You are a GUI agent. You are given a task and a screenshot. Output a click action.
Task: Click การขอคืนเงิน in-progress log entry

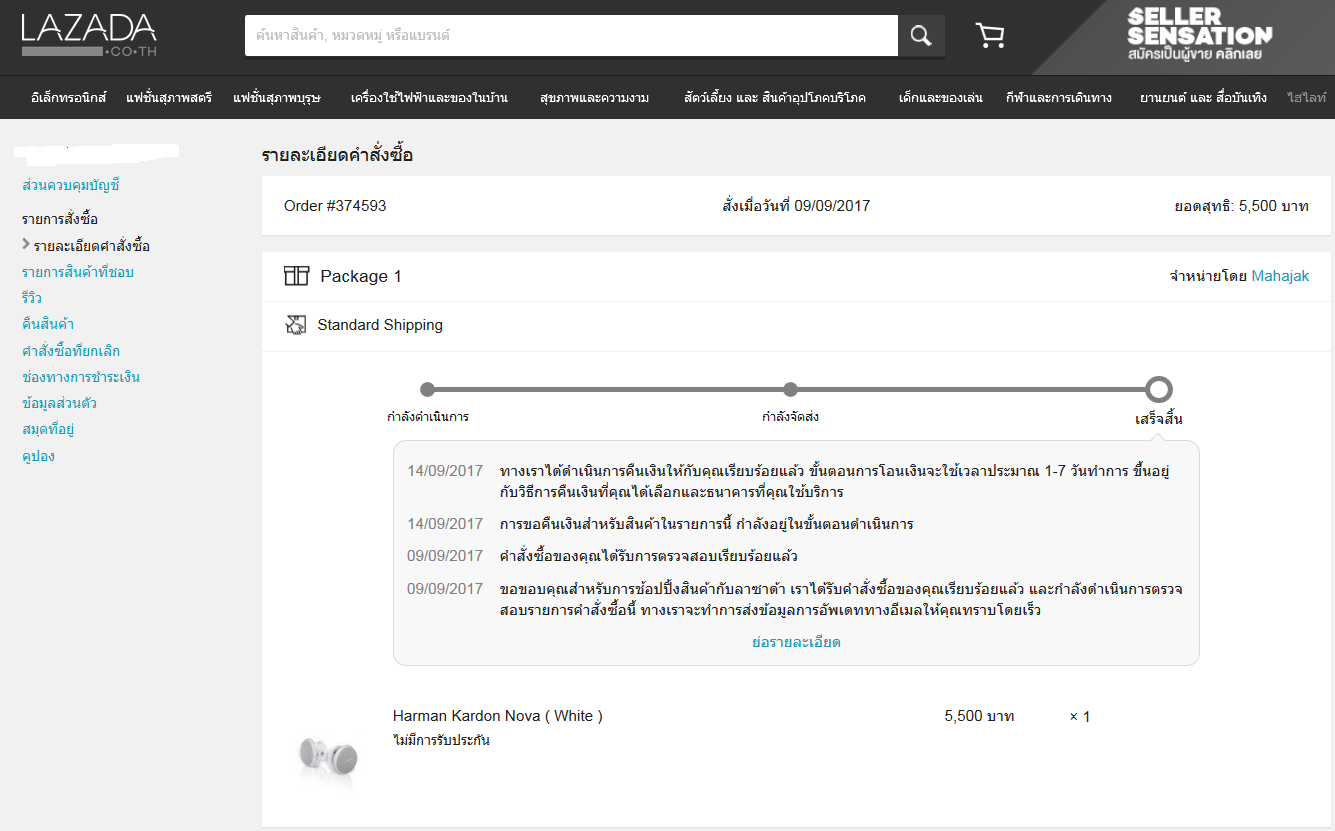(x=706, y=524)
